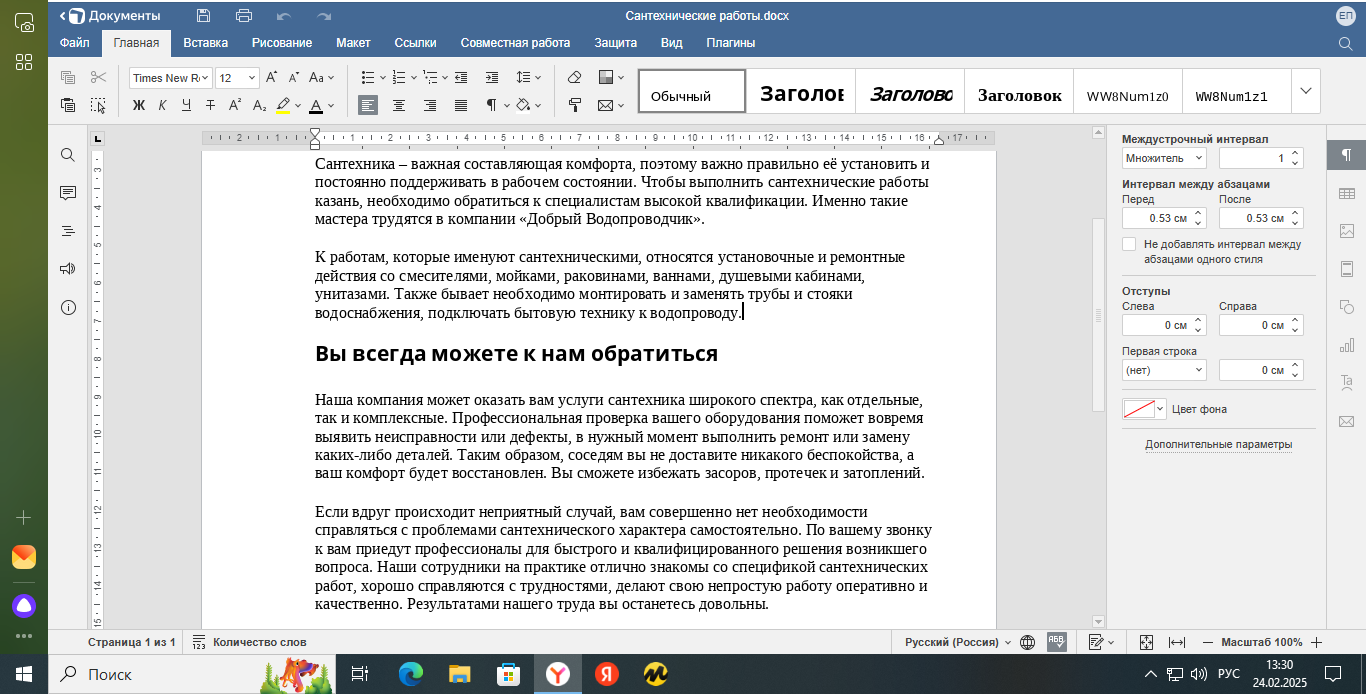The height and width of the screenshot is (694, 1366).
Task: Justify the text
Action: [x=461, y=105]
